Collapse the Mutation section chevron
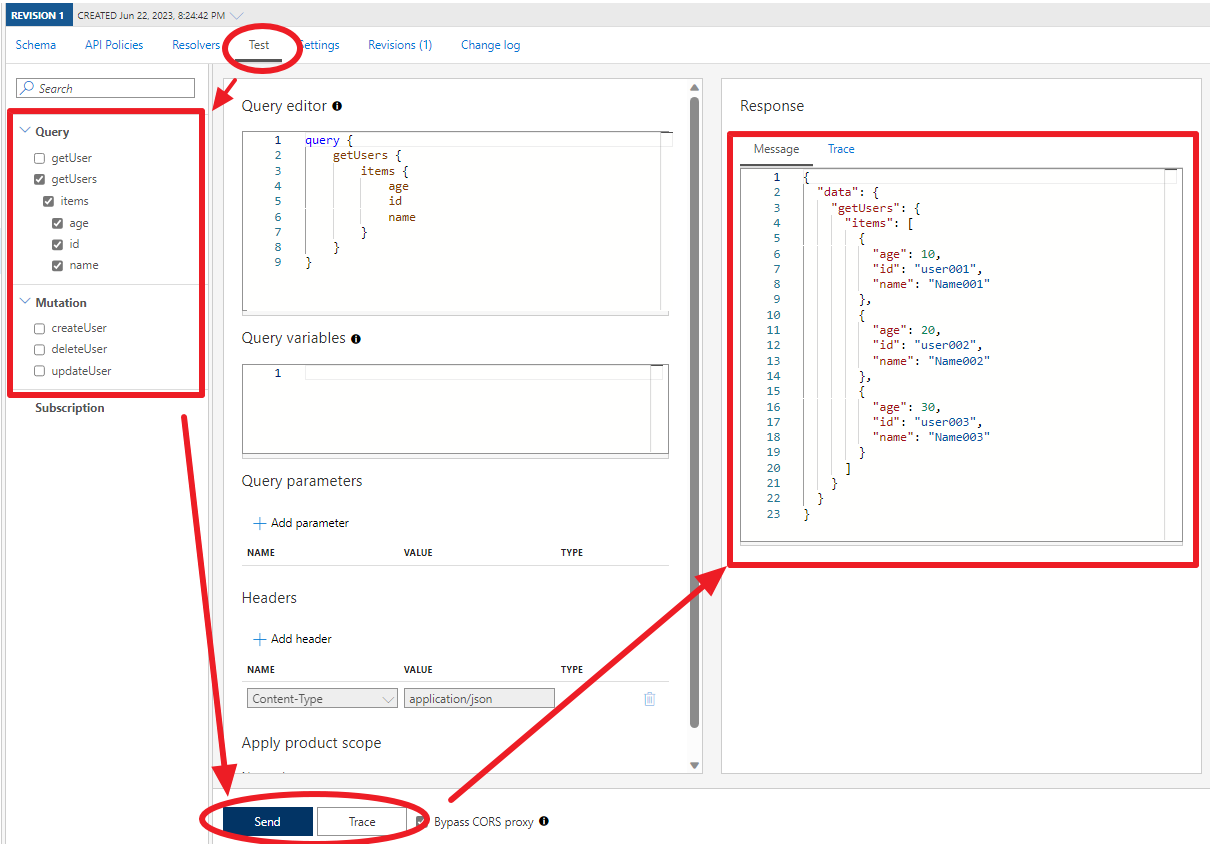 coord(25,302)
